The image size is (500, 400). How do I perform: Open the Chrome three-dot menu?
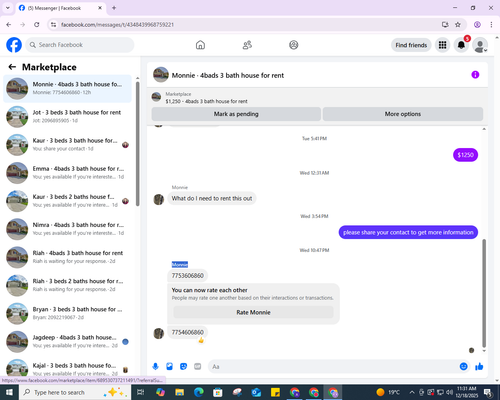point(491,24)
